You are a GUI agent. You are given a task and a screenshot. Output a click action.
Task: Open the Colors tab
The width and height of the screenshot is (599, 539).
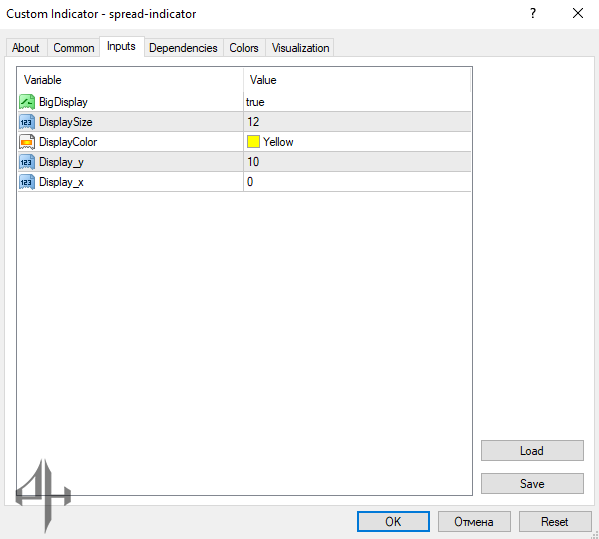click(x=244, y=48)
